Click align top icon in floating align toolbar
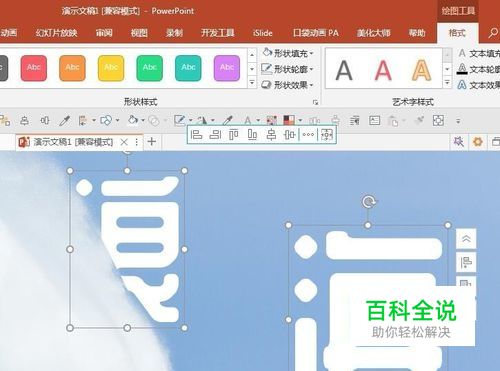500x371 pixels. [234, 135]
